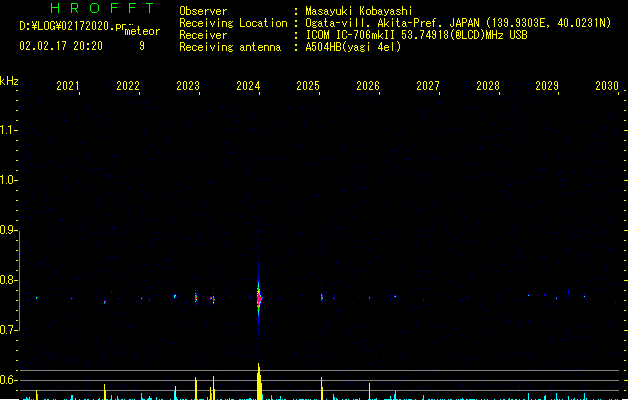
Task: Click the 2028 time axis label
Action: pyautogui.click(x=488, y=85)
